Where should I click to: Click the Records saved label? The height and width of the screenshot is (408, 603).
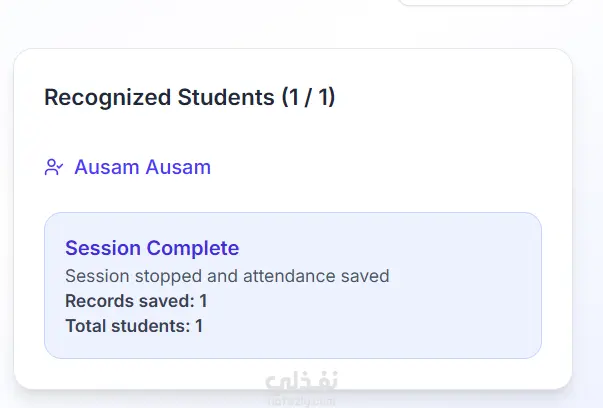(x=130, y=301)
